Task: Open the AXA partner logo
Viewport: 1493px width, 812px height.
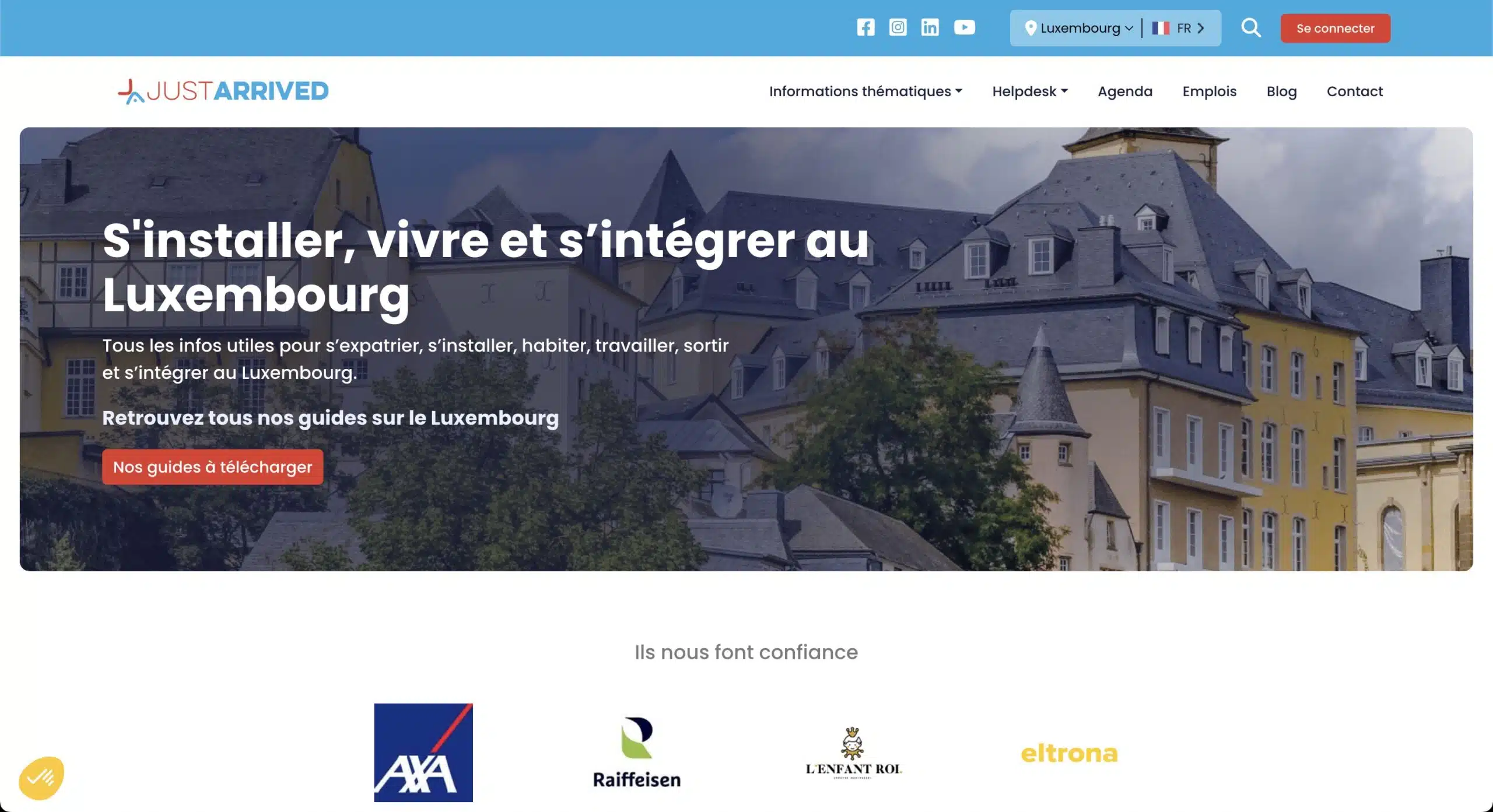Action: point(423,753)
